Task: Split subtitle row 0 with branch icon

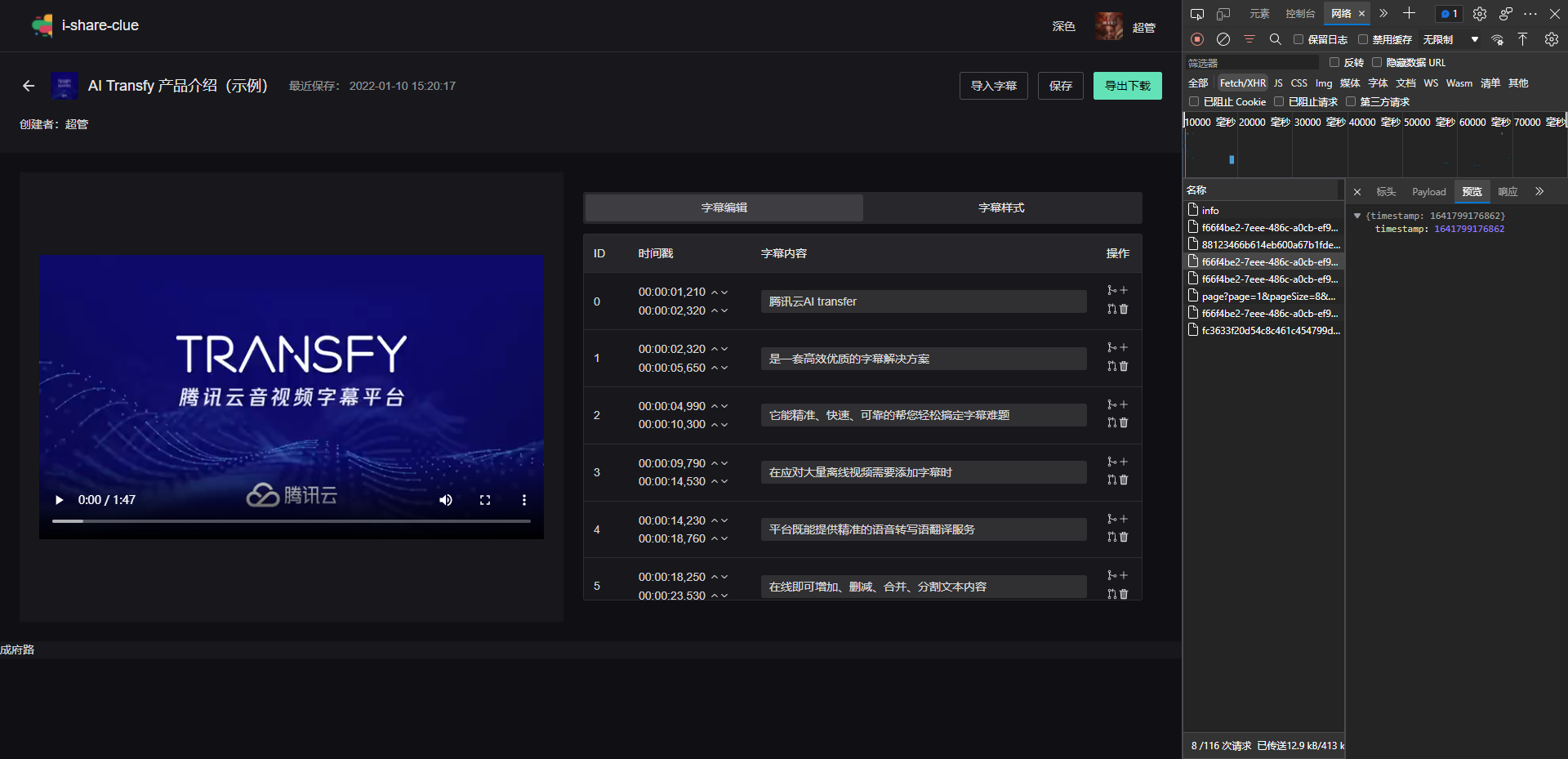Action: click(x=1111, y=290)
